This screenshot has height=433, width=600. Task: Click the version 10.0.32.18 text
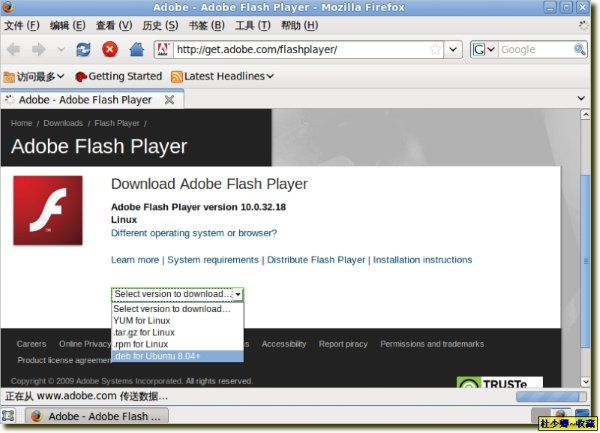click(198, 207)
